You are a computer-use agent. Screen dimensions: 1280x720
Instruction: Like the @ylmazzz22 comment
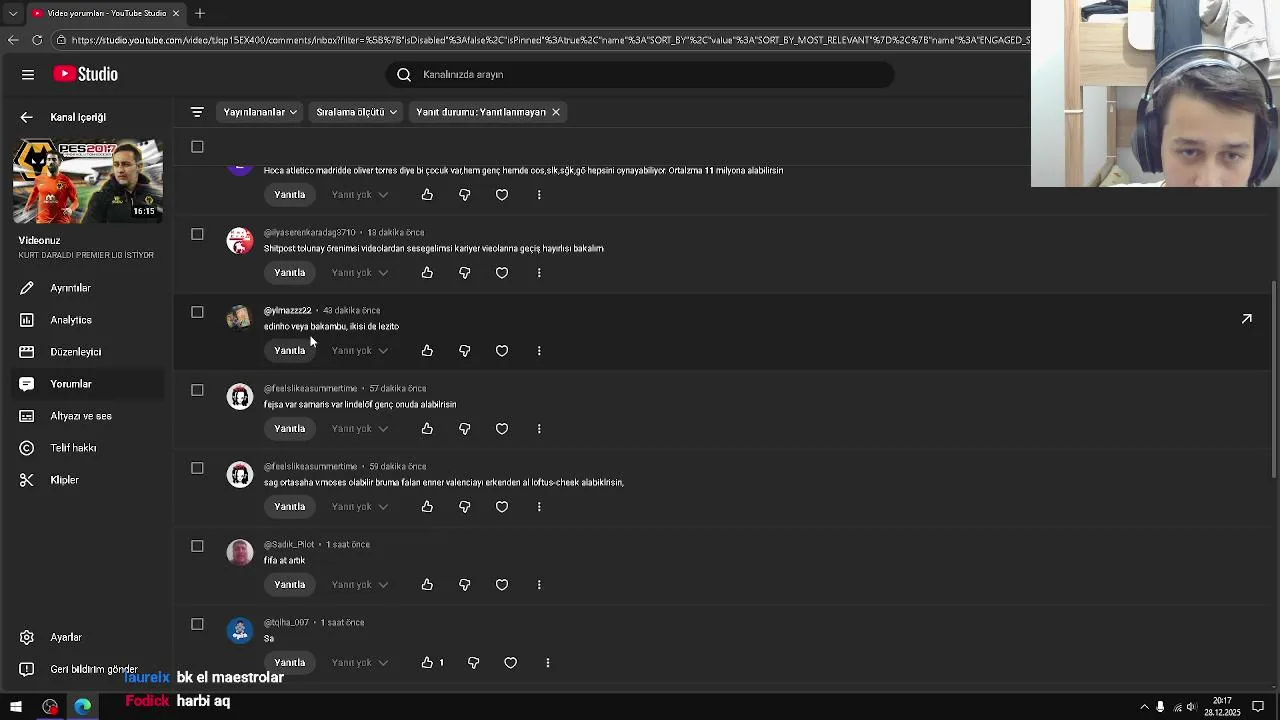click(427, 350)
